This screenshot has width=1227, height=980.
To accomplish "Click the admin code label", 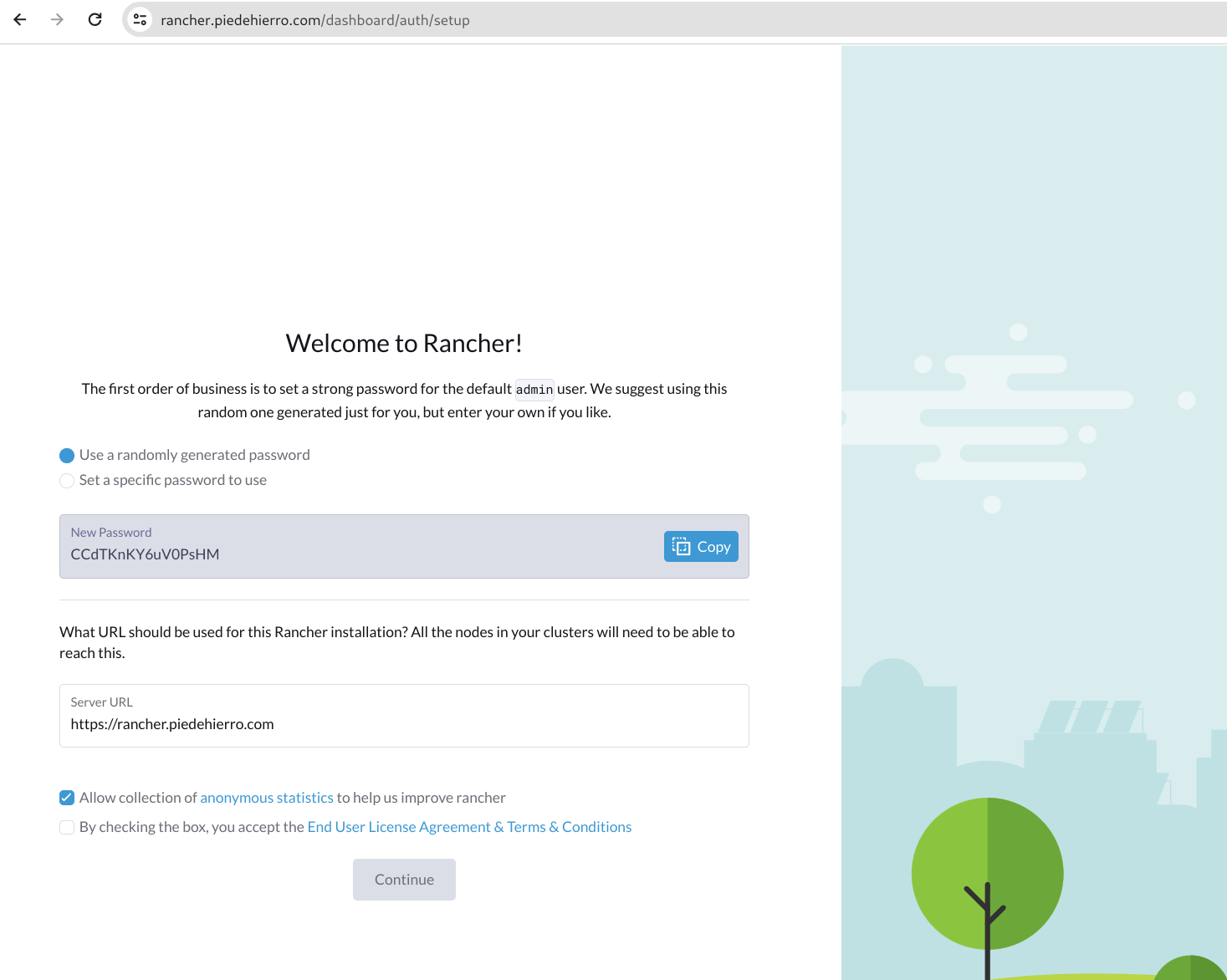I will [x=534, y=390].
